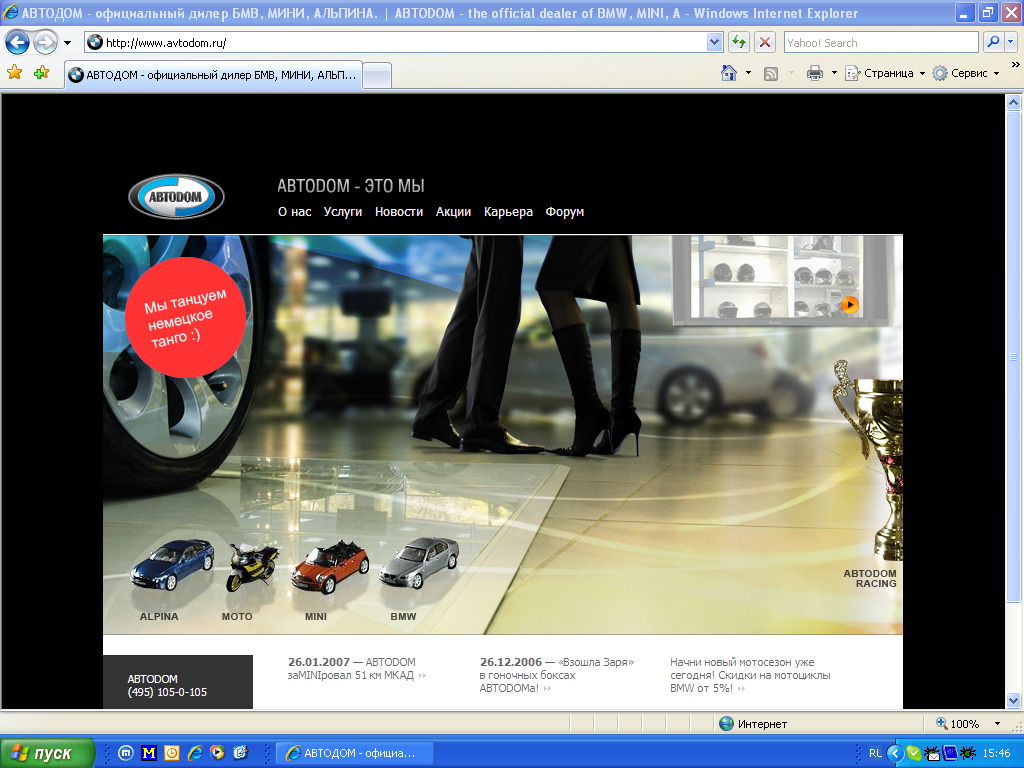This screenshot has width=1024, height=768.
Task: Select the АВТОДОМ browser tab
Action: 213,75
